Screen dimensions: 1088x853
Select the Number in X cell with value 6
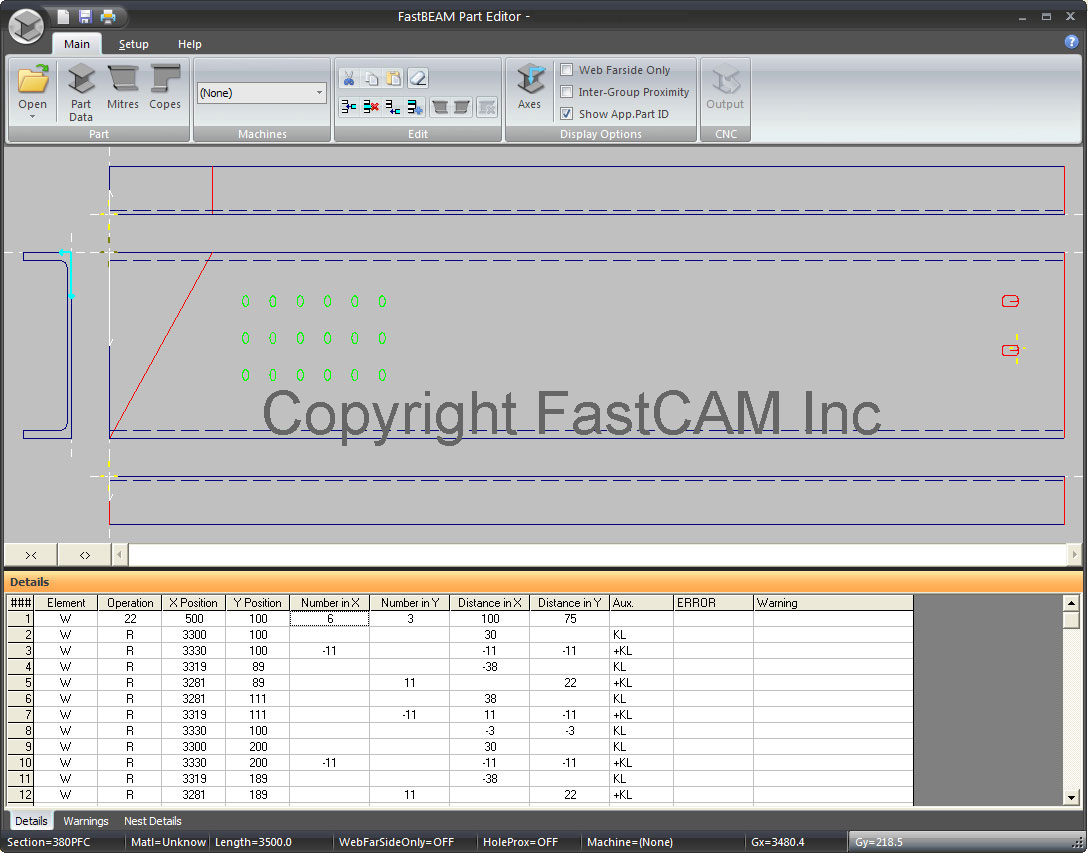click(330, 618)
